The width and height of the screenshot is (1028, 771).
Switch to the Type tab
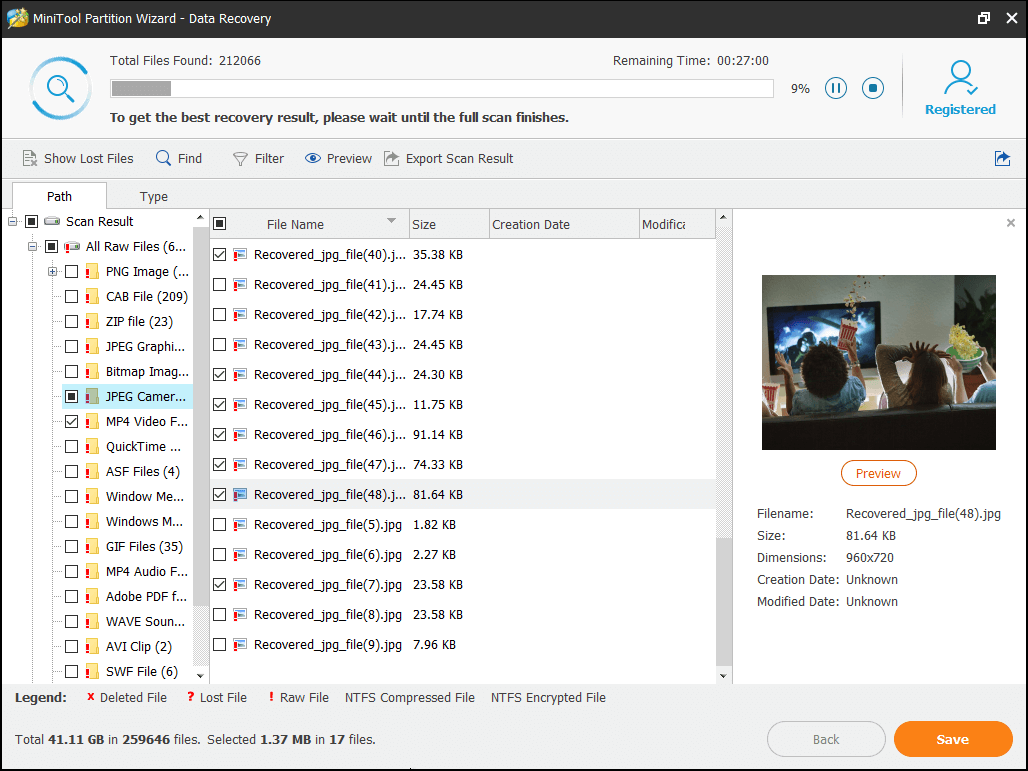(x=153, y=196)
